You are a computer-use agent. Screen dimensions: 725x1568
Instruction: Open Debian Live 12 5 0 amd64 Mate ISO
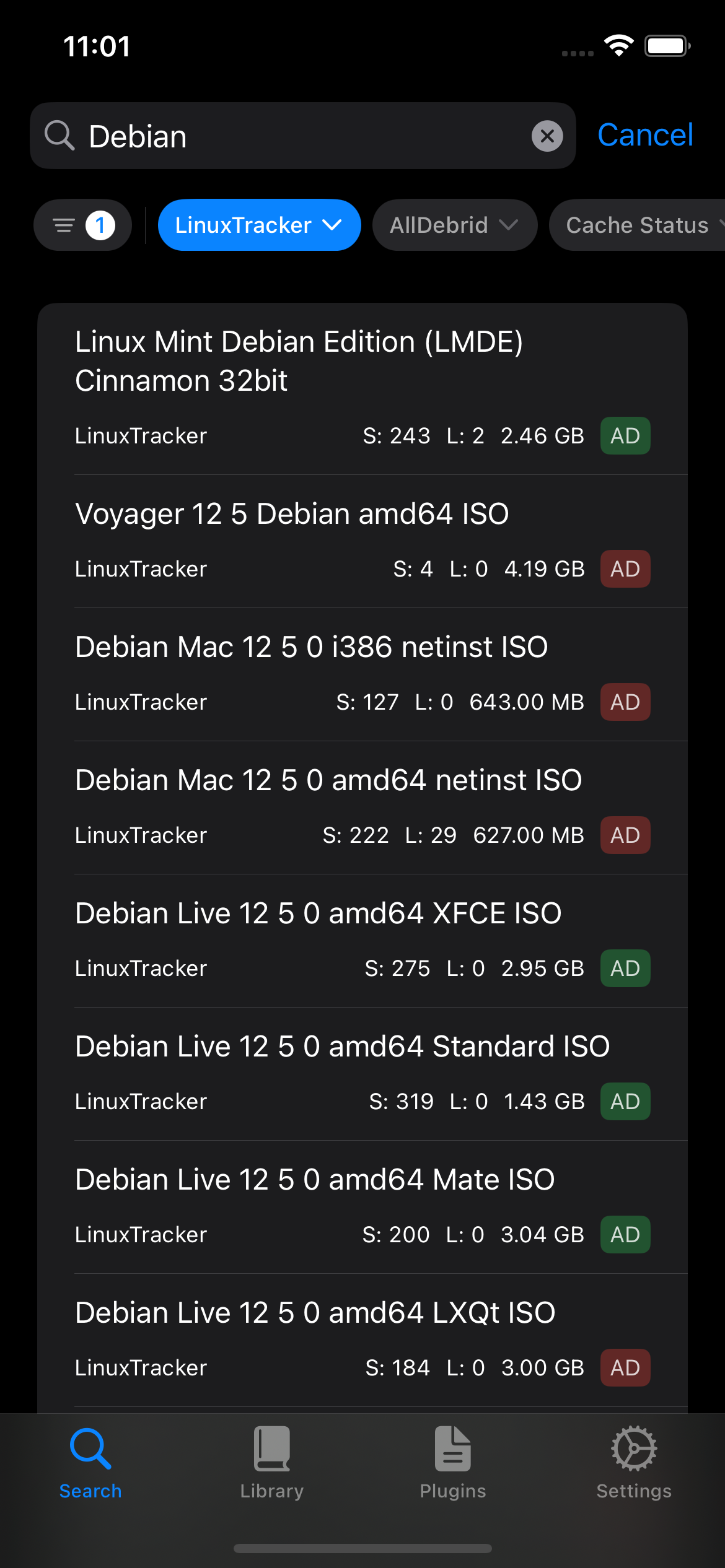(x=315, y=1180)
